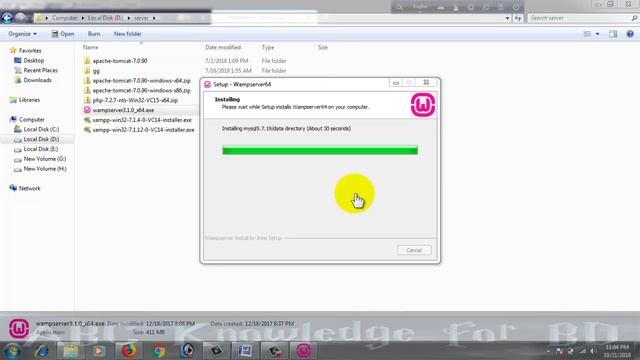Click the apache-tomcat-7.0.90 folder icon
640x360 pixels.
(x=87, y=61)
